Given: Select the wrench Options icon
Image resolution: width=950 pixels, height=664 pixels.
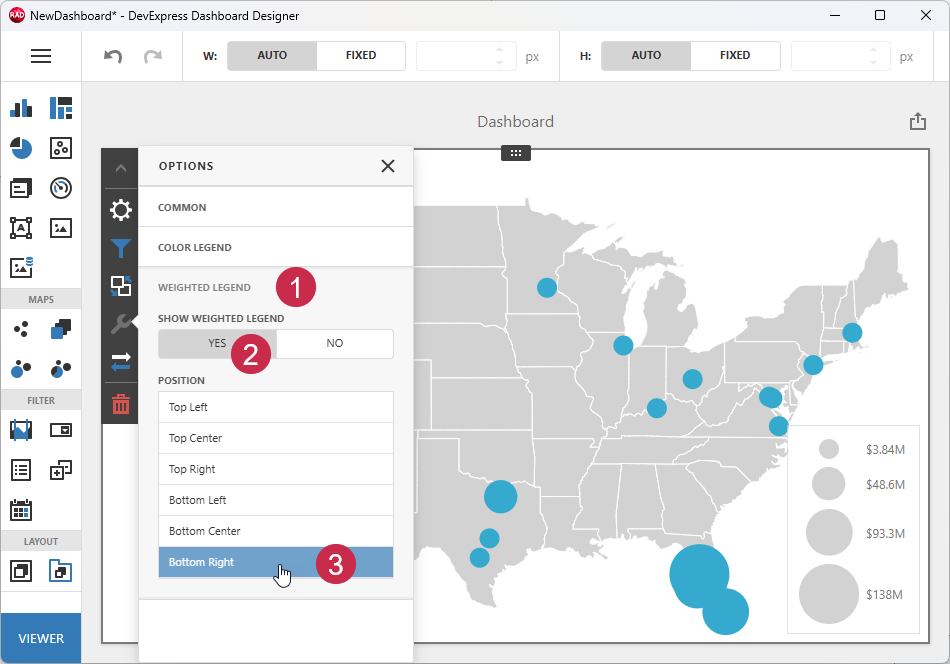Looking at the screenshot, I should 120,324.
